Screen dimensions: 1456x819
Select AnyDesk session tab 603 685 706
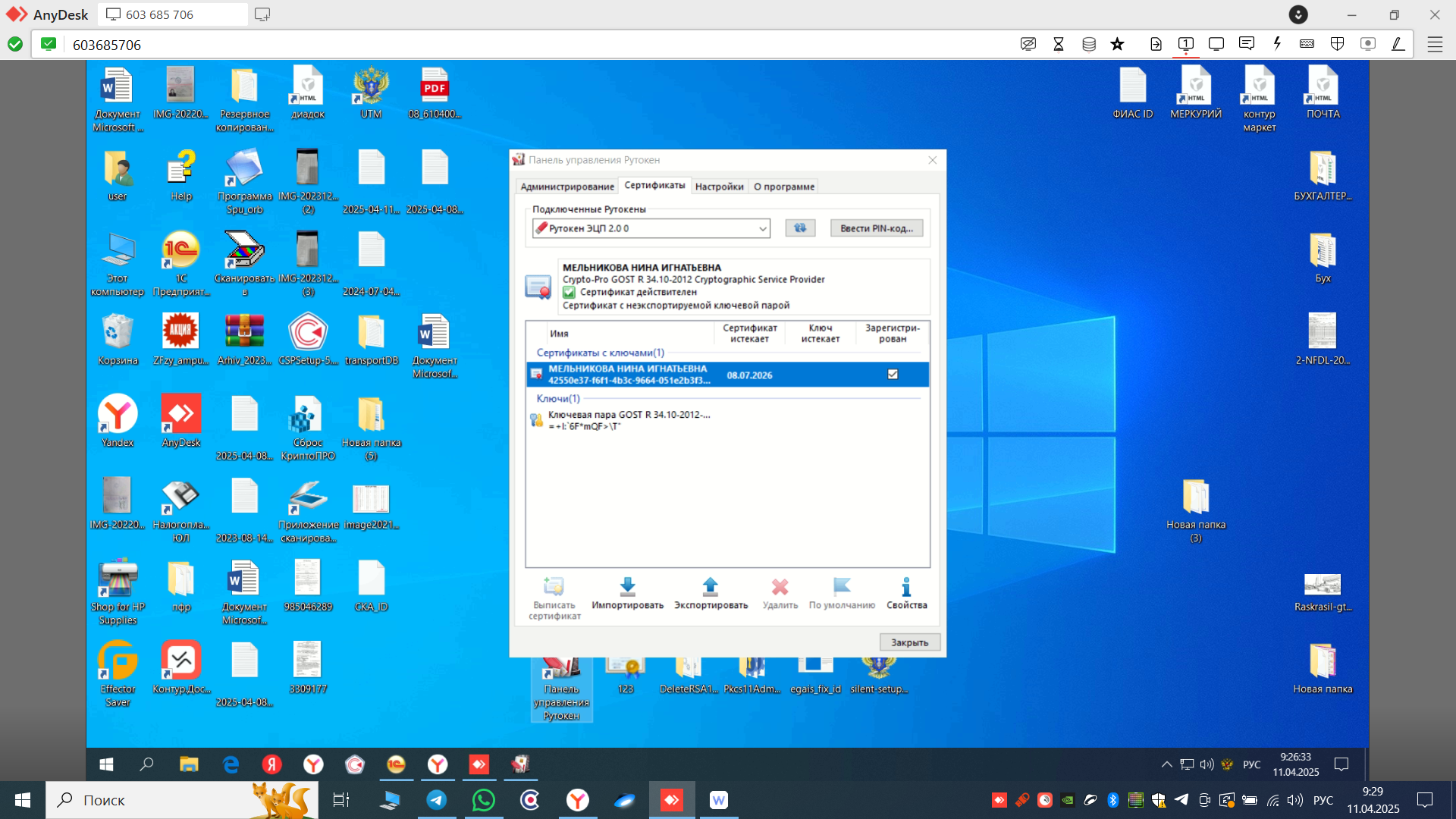pos(173,14)
